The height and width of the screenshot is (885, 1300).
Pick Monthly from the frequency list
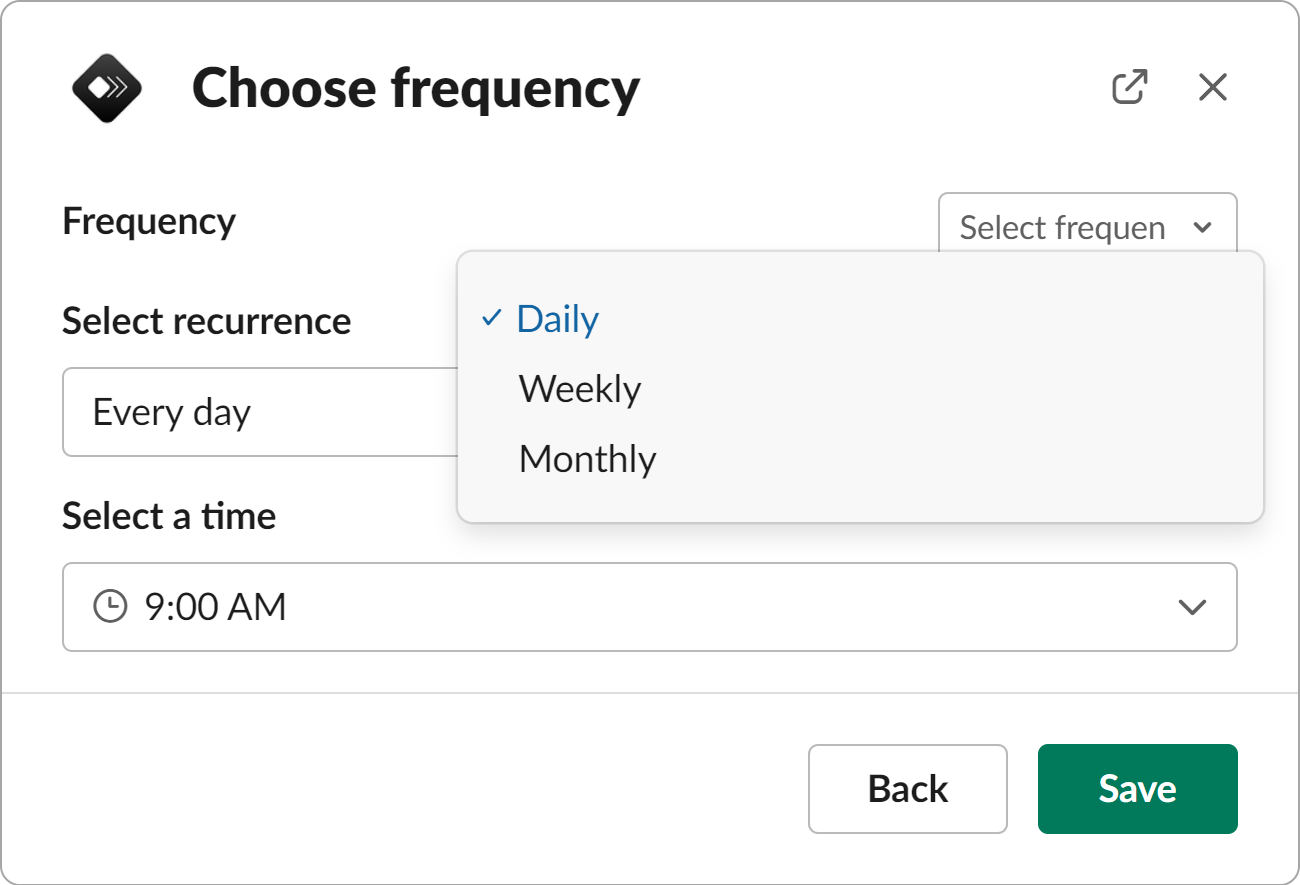[588, 459]
